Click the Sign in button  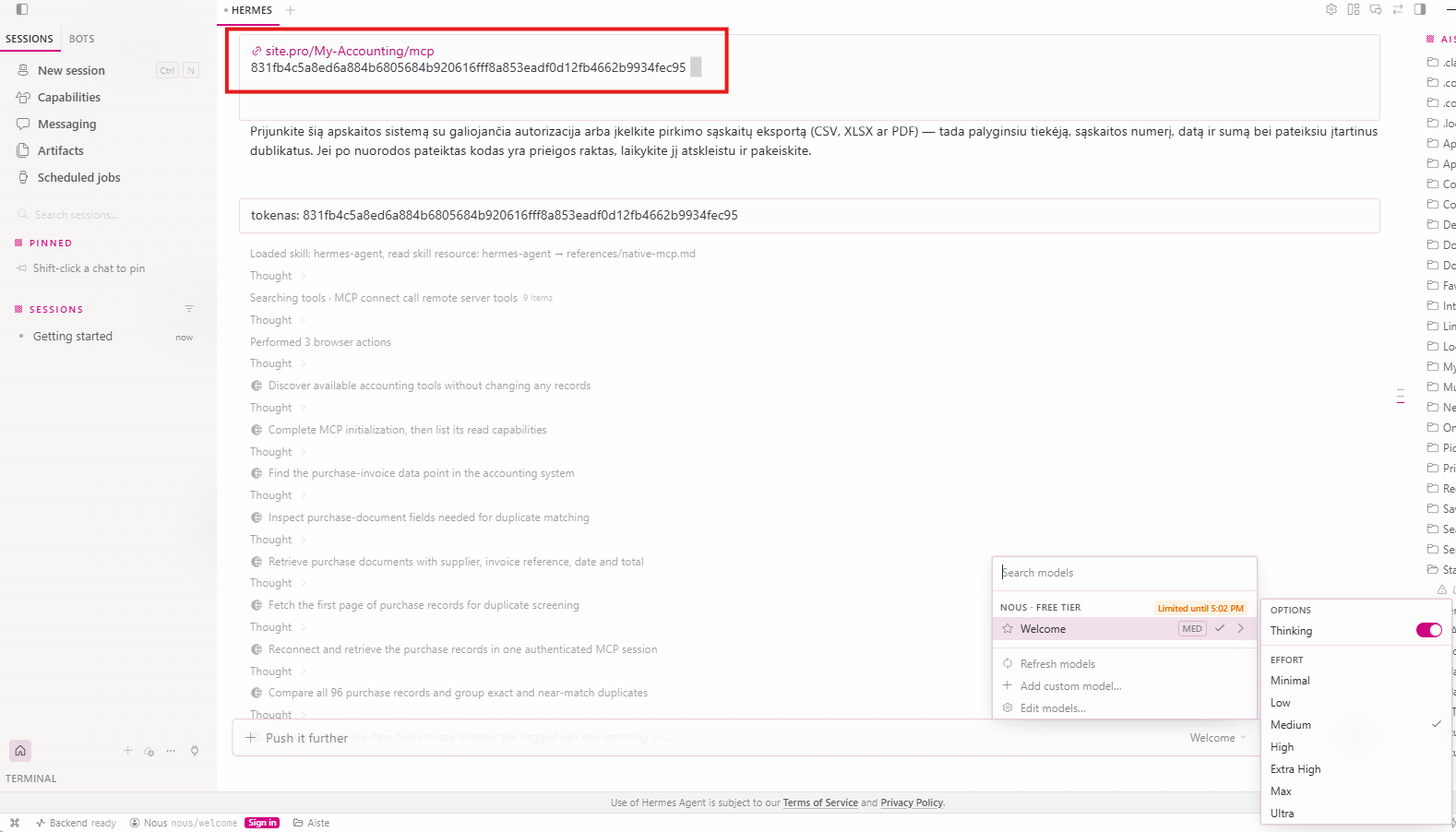click(x=262, y=823)
